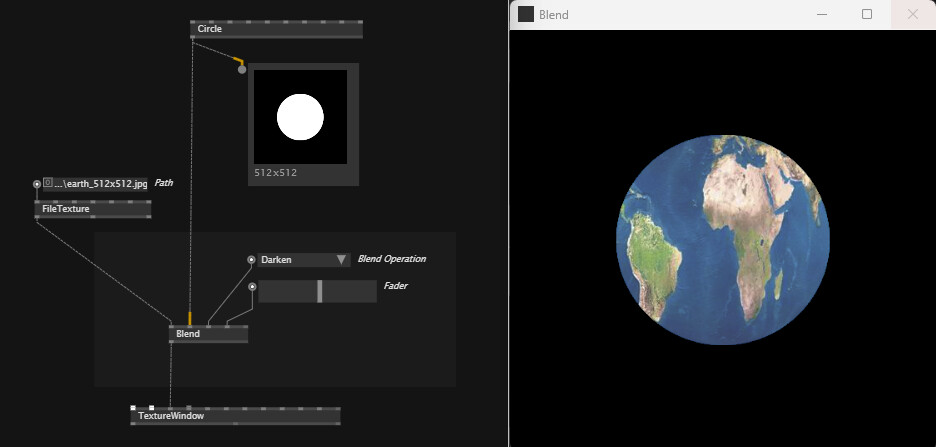Viewport: 936px width, 447px height.
Task: Close the Blend window
Action: [x=913, y=14]
